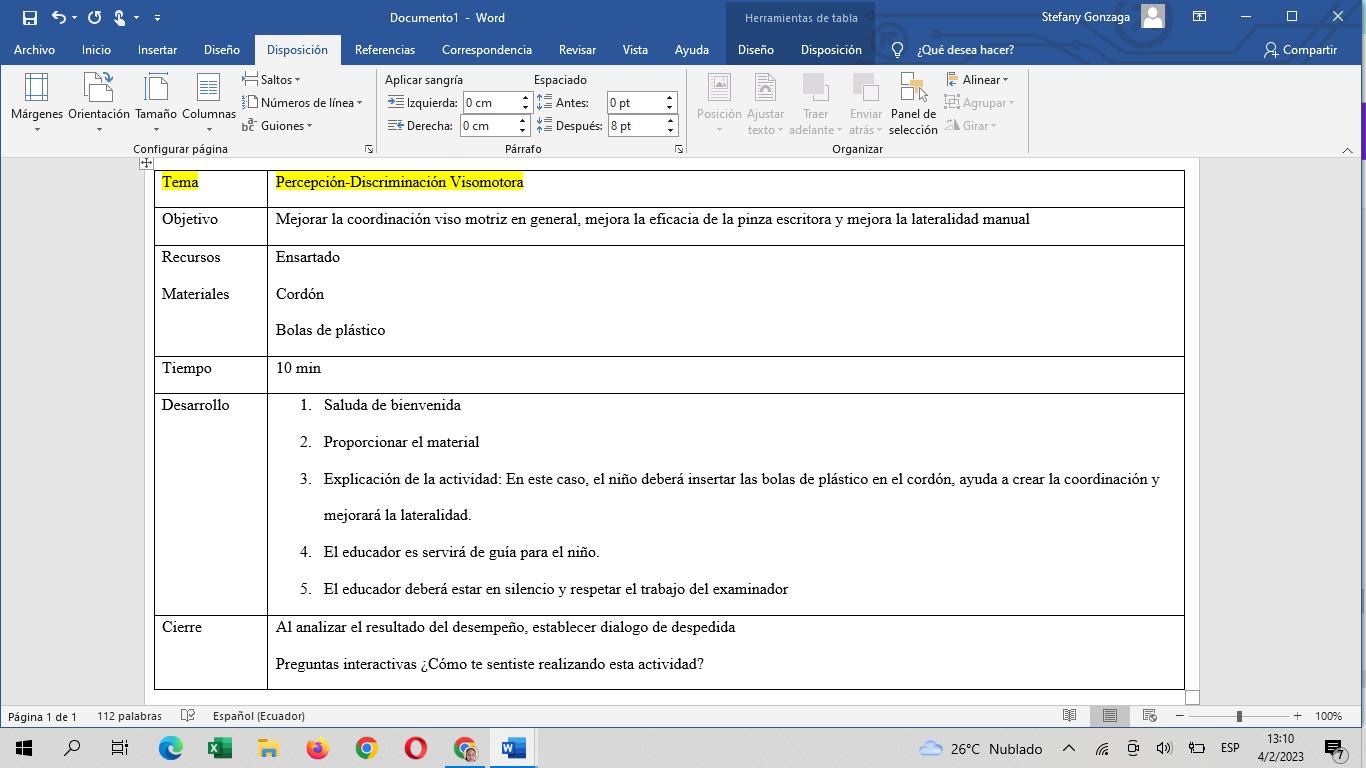
Task: Click zoom in plus button
Action: (x=1297, y=716)
